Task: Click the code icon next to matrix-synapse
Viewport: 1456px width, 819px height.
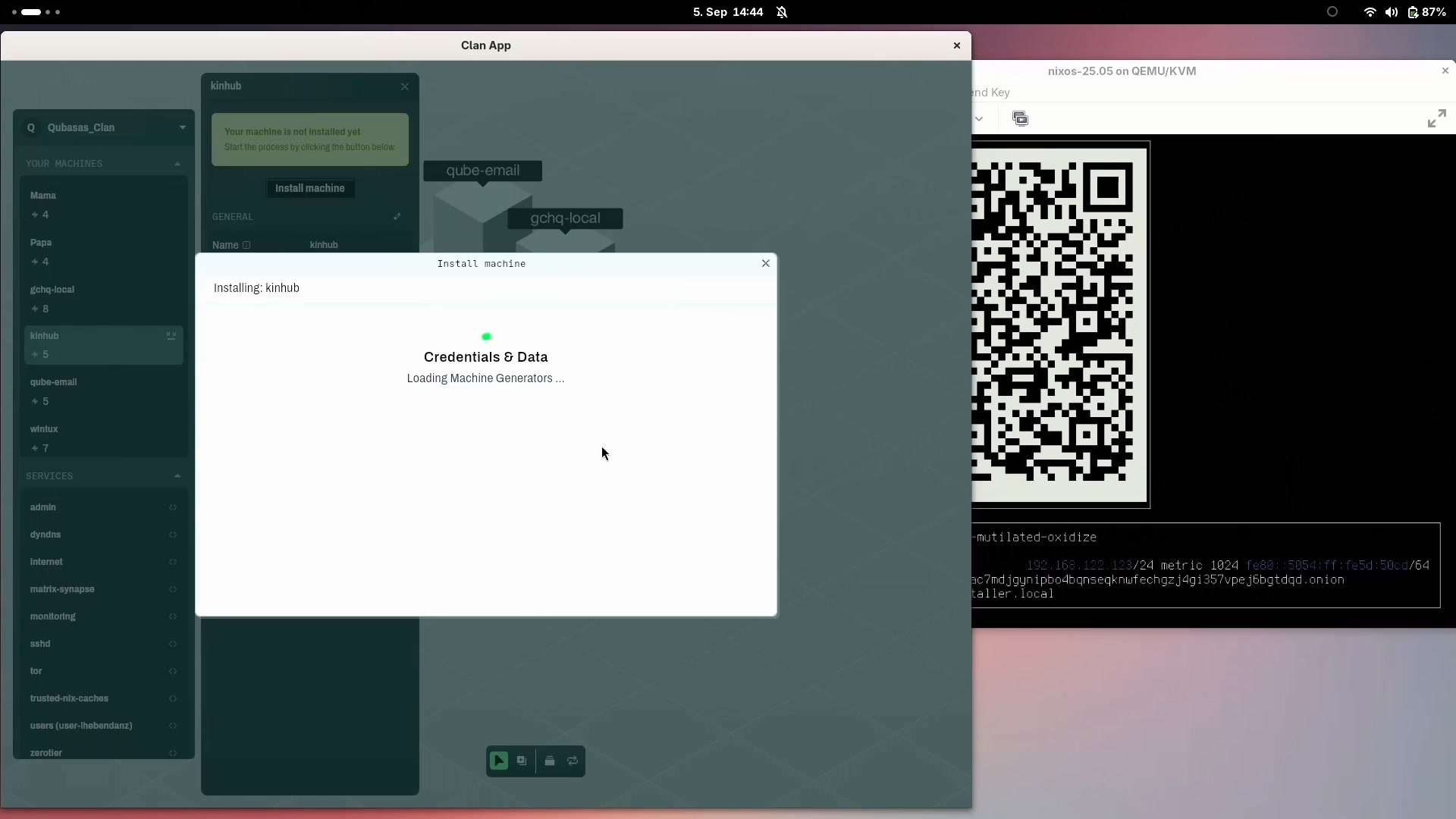Action: click(x=173, y=589)
